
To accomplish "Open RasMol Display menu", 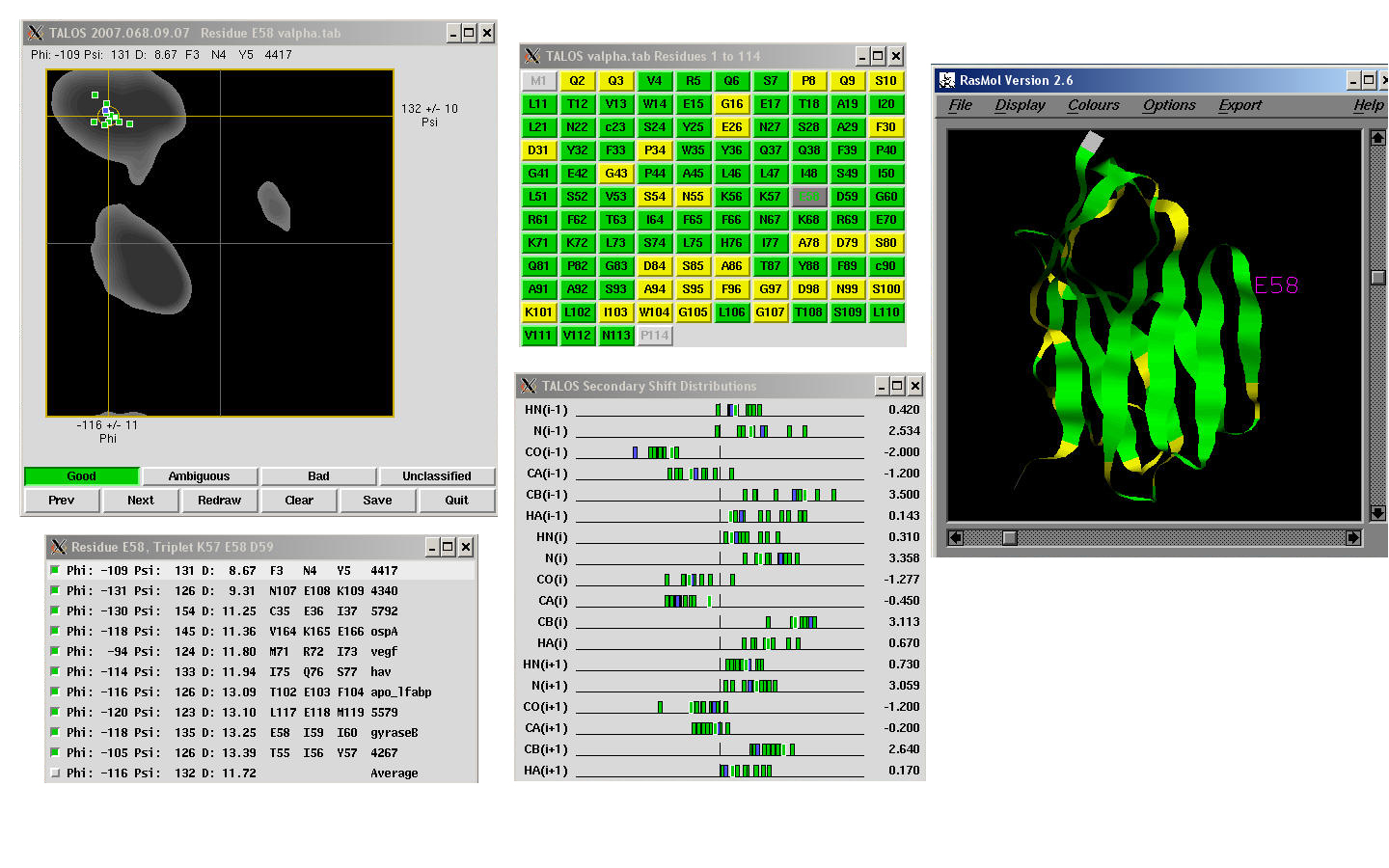I will pos(1021,105).
